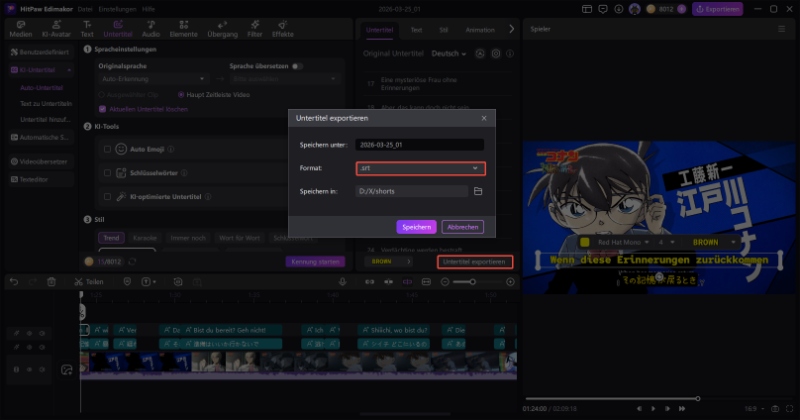Image resolution: width=800 pixels, height=420 pixels.
Task: Open the Filter panel
Action: click(x=255, y=29)
